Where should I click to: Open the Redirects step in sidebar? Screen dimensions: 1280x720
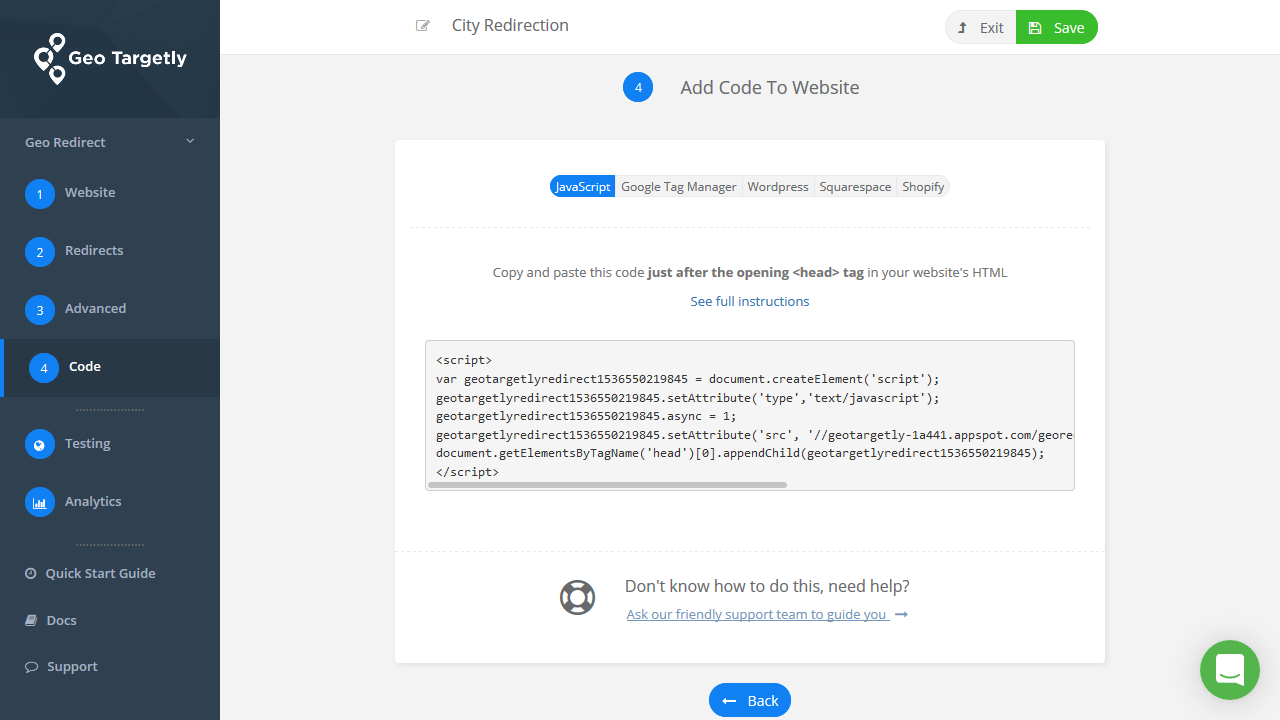[x=110, y=251]
